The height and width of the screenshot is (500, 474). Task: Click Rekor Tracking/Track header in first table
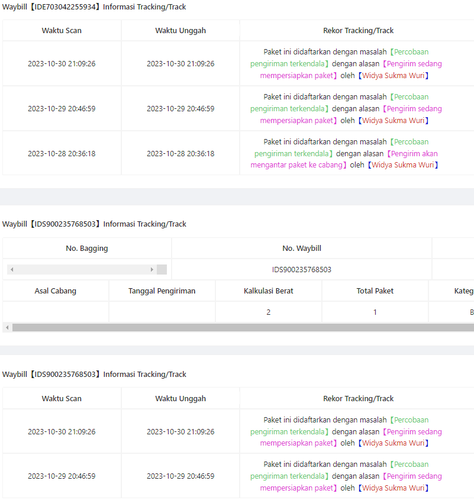coord(358,30)
